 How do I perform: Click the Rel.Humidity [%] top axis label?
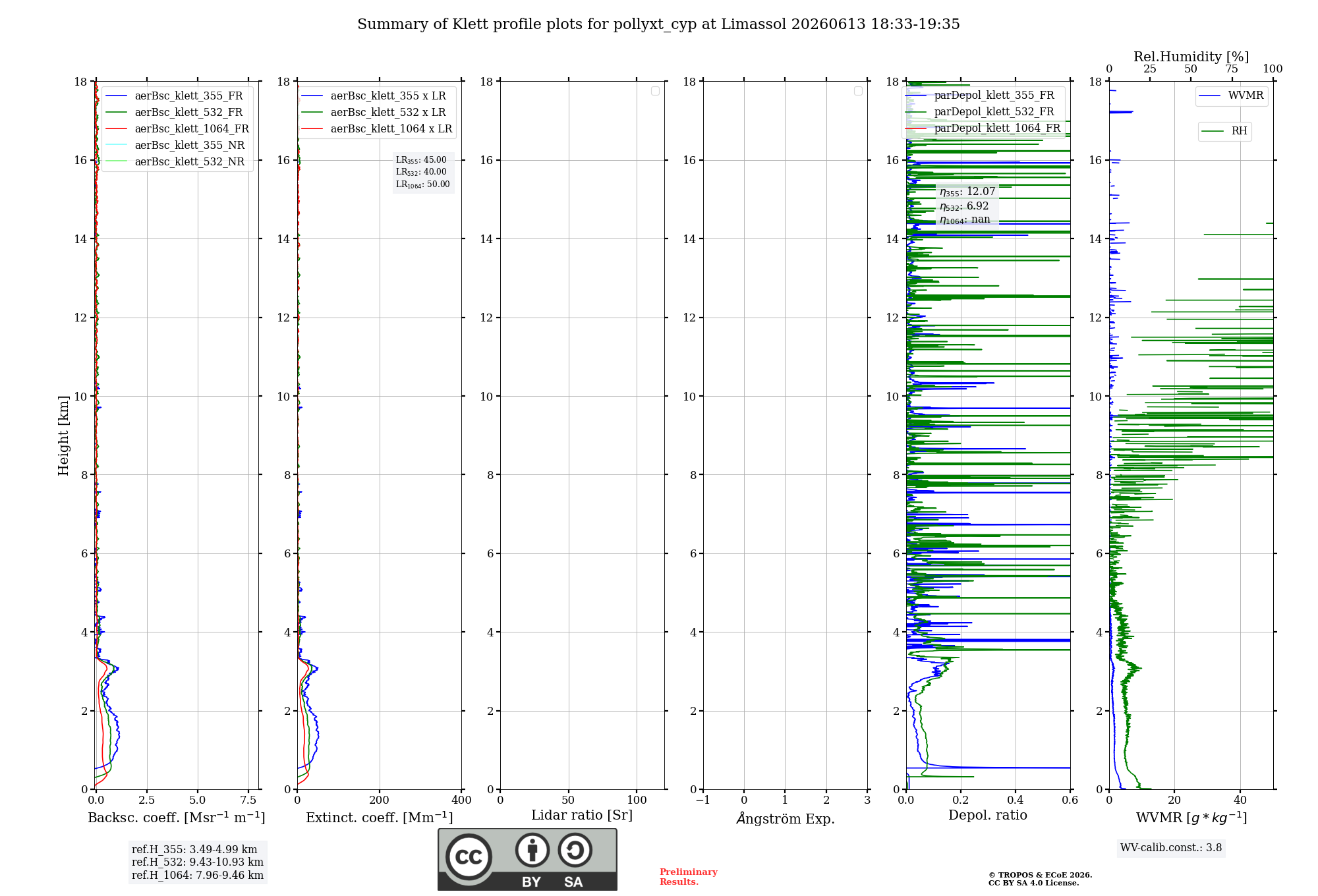coord(1191,57)
